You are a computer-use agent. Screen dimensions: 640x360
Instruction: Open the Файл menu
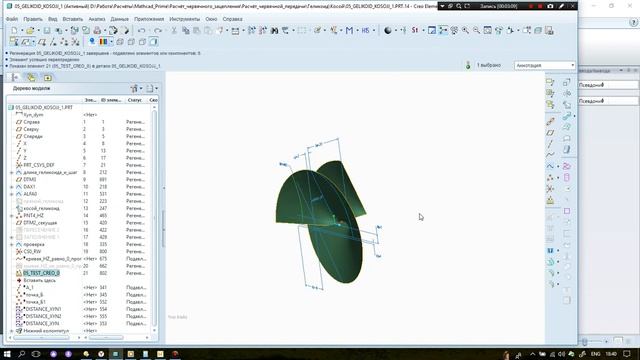pos(12,19)
